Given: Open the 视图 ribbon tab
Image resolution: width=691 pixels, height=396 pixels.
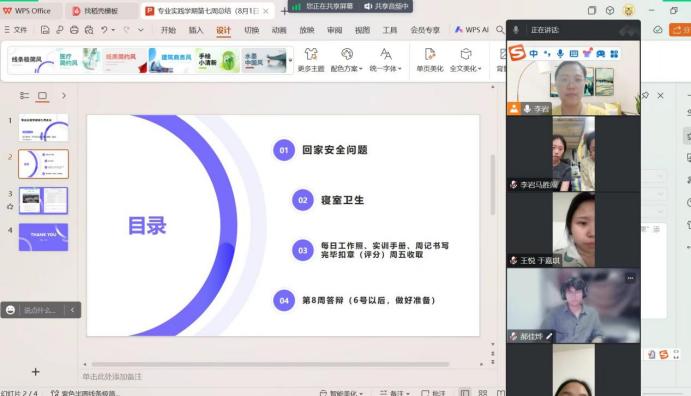Looking at the screenshot, I should (362, 30).
